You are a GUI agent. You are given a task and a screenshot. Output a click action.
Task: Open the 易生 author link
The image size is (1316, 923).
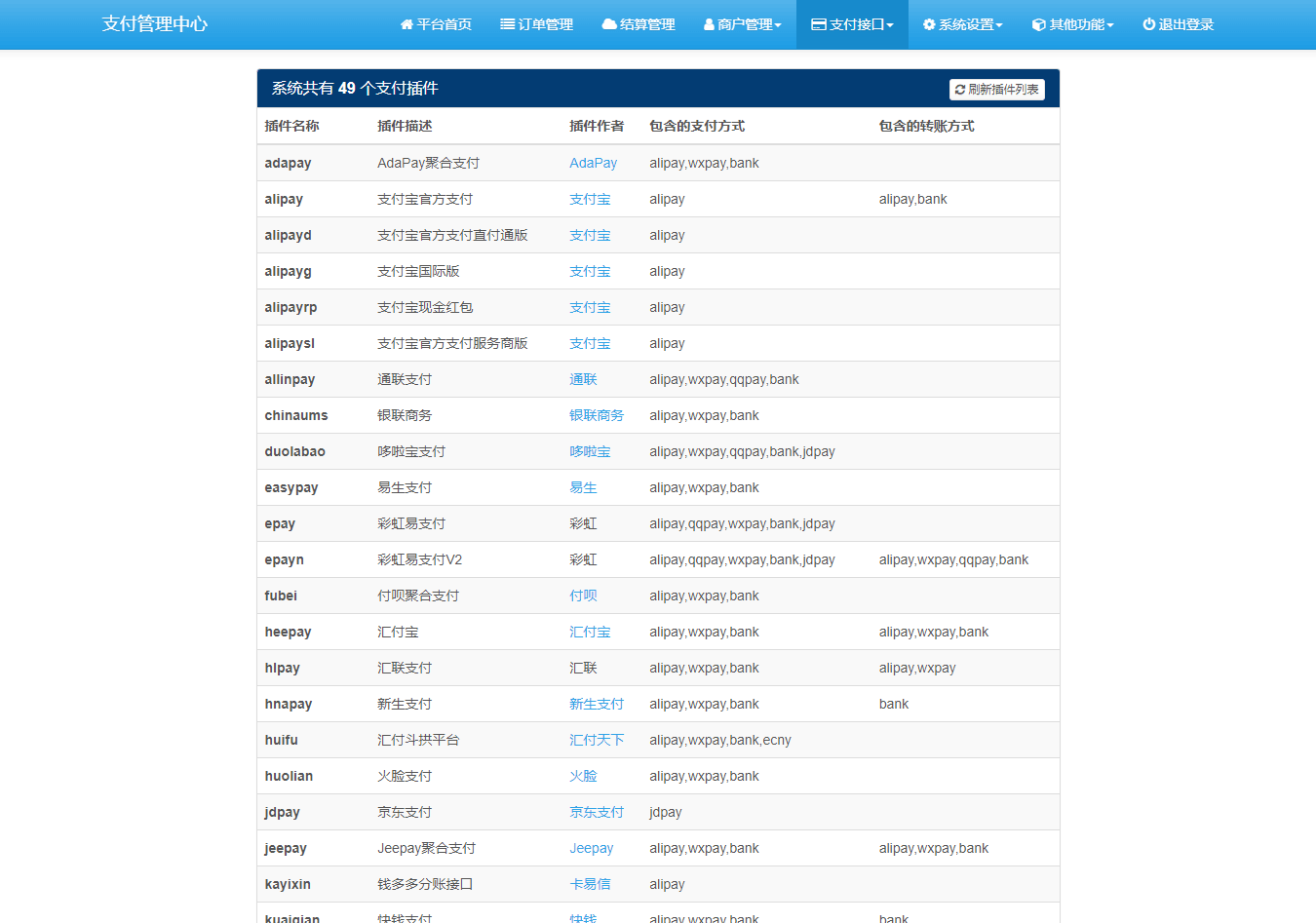pos(583,487)
